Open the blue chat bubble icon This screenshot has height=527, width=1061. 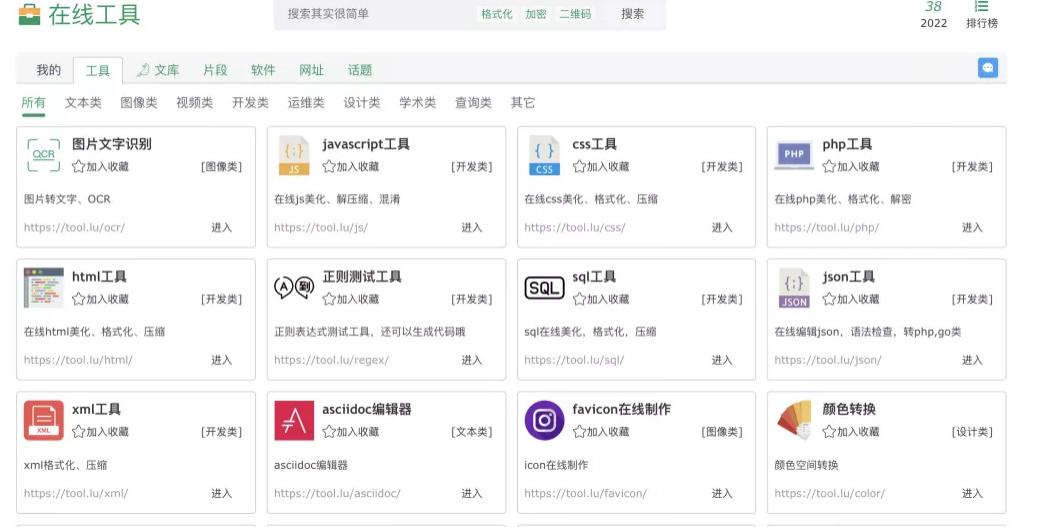(x=987, y=68)
